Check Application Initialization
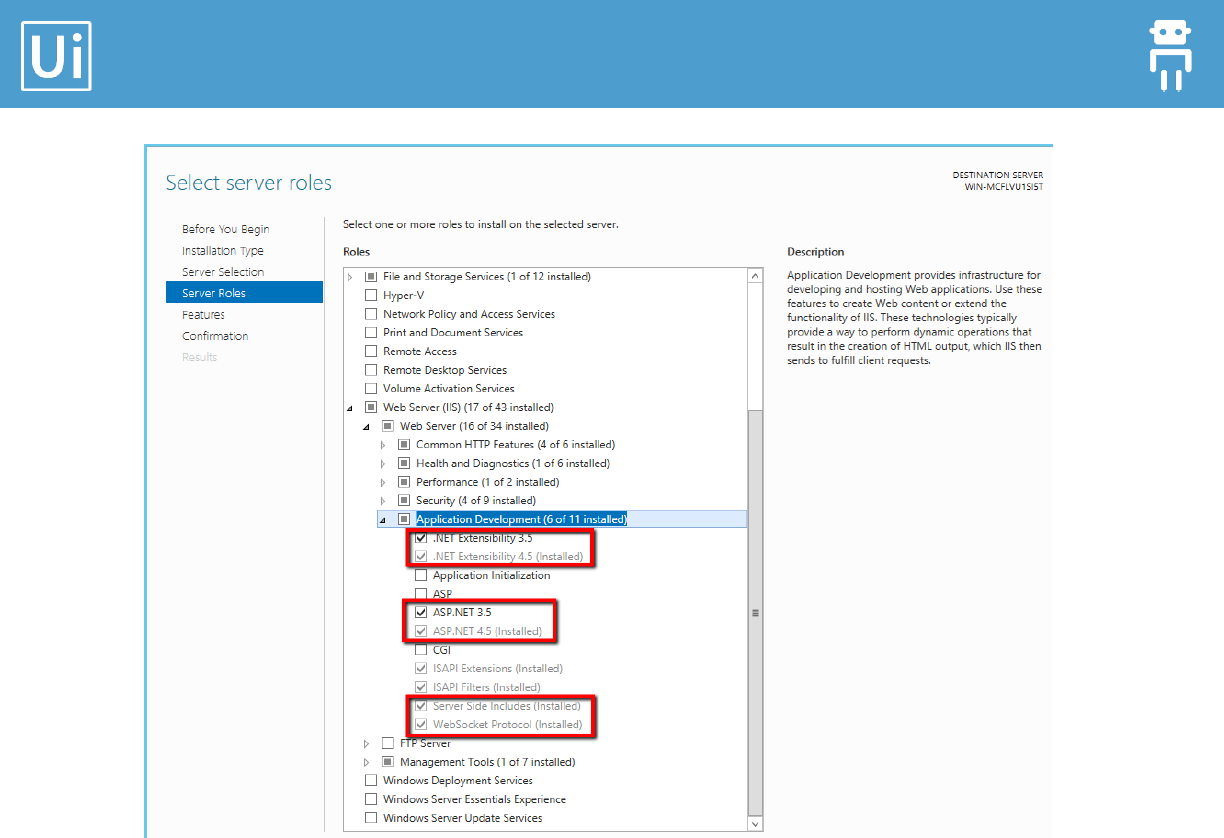Image resolution: width=1224 pixels, height=838 pixels. (421, 575)
